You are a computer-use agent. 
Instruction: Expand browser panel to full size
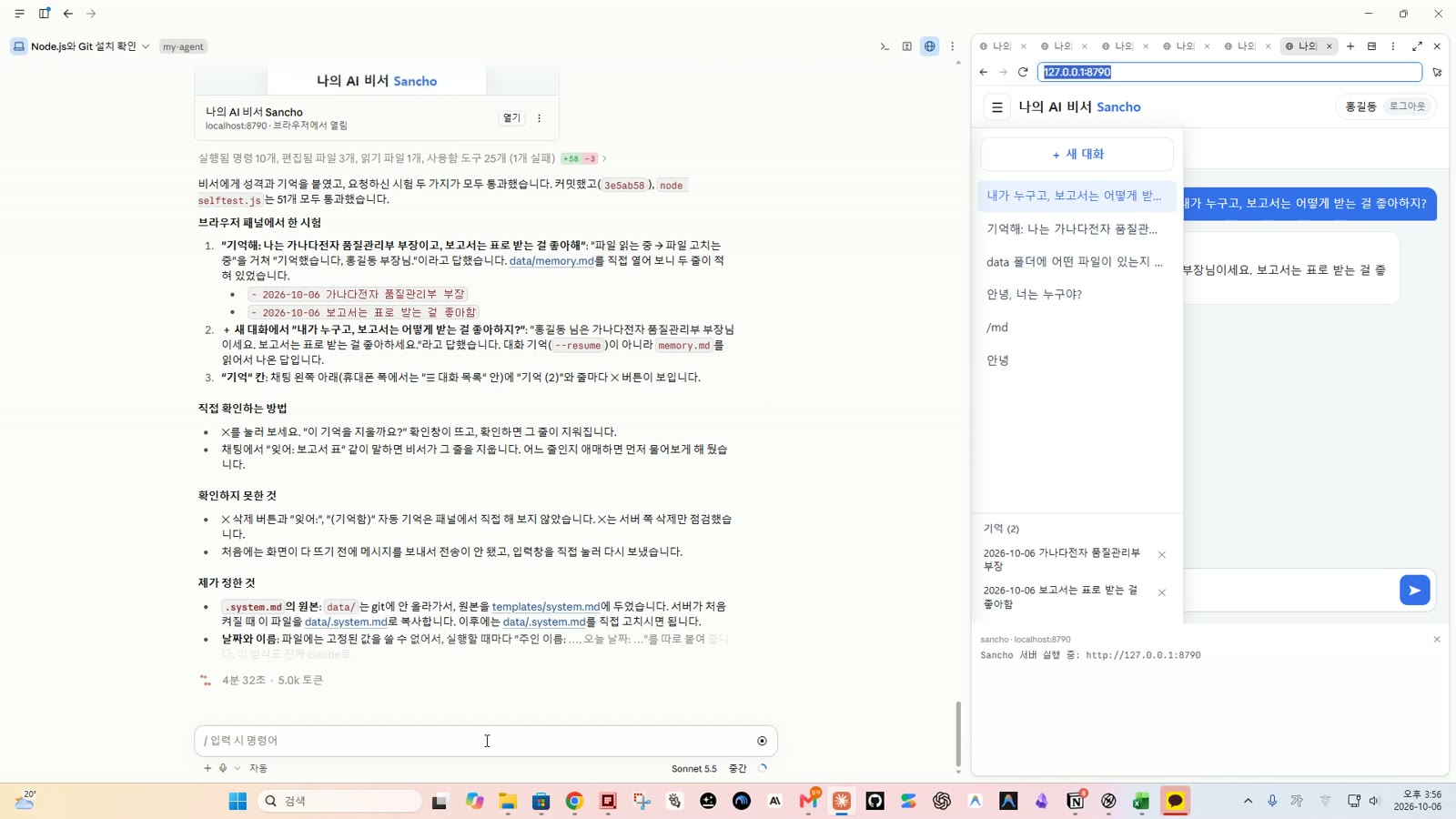[1417, 46]
